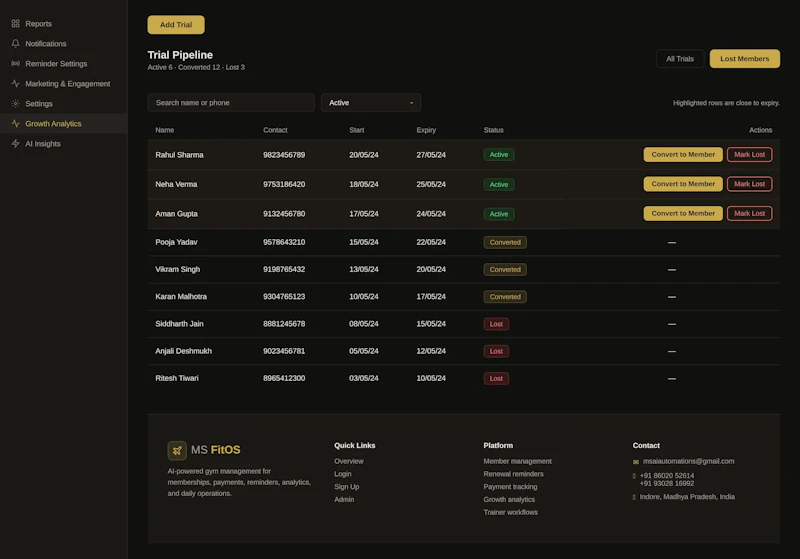The height and width of the screenshot is (559, 800).
Task: Click the Growth Analytics pulse icon
Action: point(15,123)
